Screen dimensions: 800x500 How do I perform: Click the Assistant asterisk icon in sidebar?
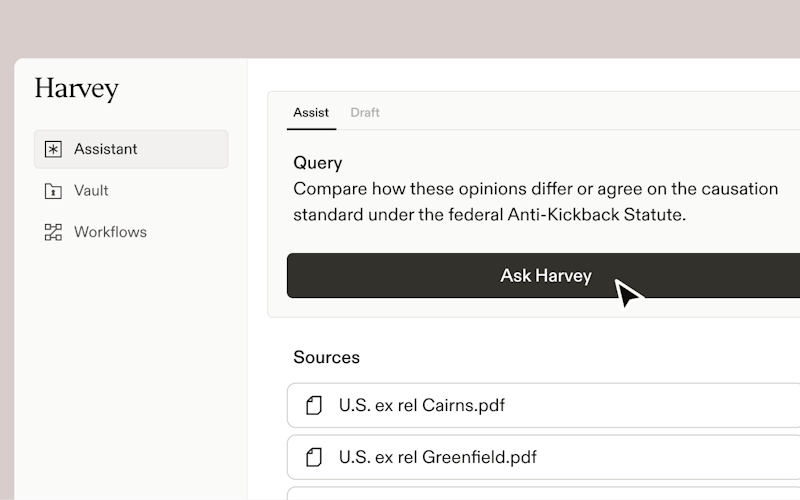coord(53,149)
